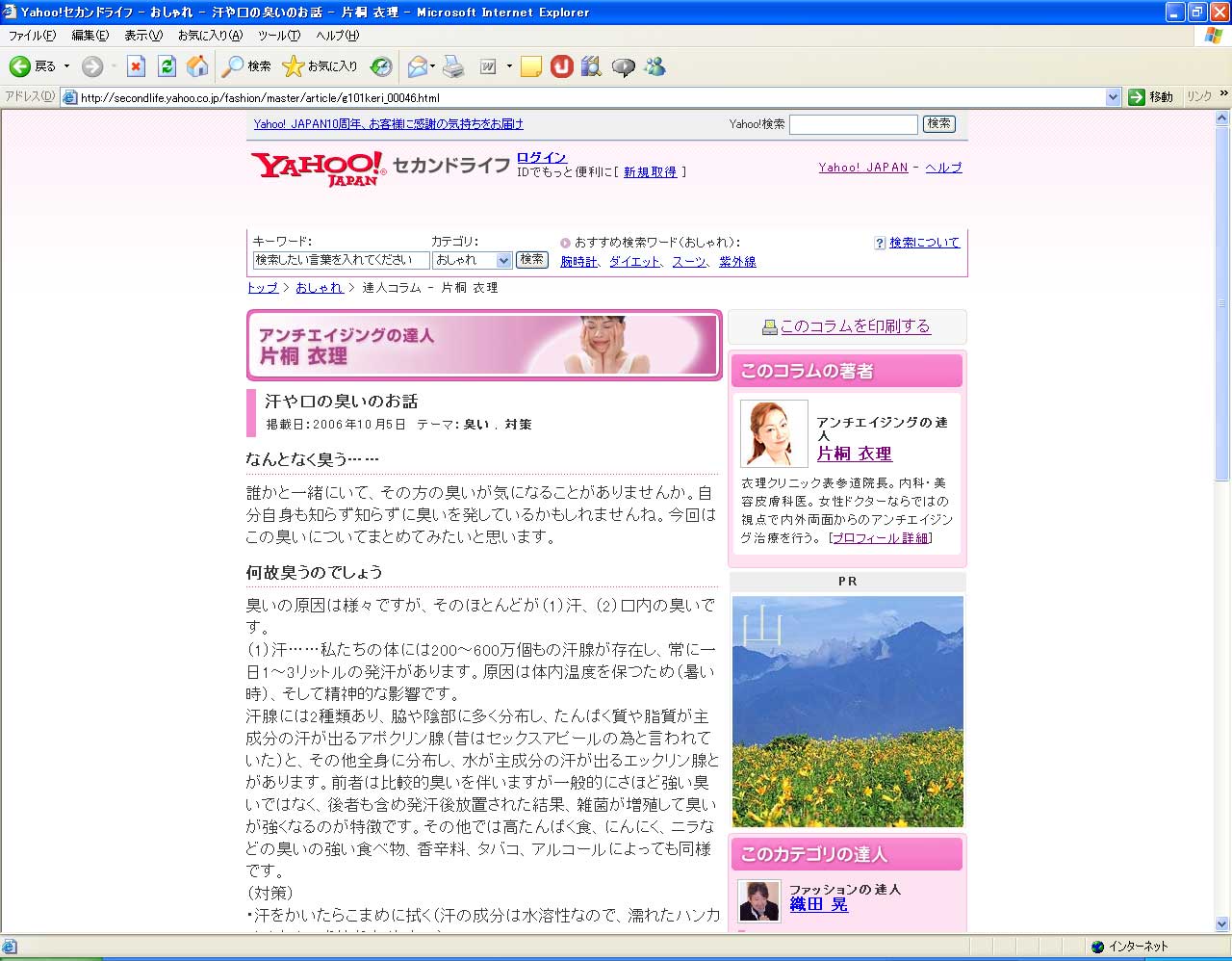This screenshot has height=961, width=1232.
Task: Open the ツール menu
Action: tap(278, 36)
